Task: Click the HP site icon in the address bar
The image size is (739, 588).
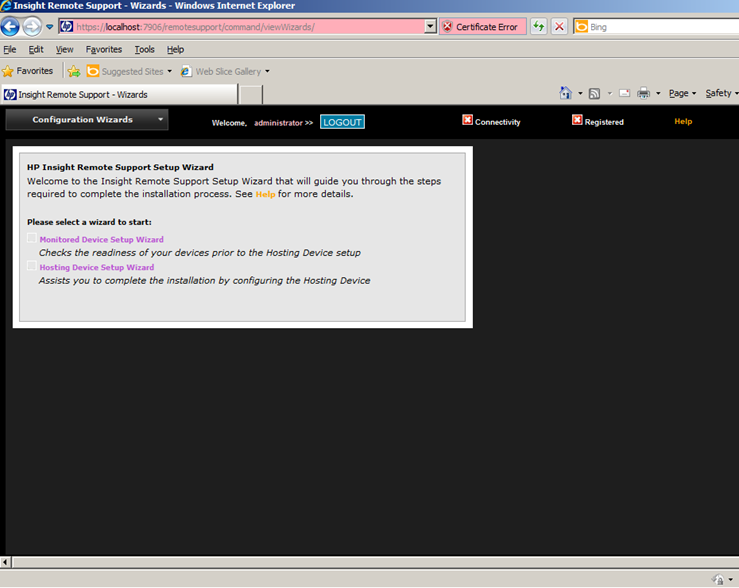Action: coord(66,26)
